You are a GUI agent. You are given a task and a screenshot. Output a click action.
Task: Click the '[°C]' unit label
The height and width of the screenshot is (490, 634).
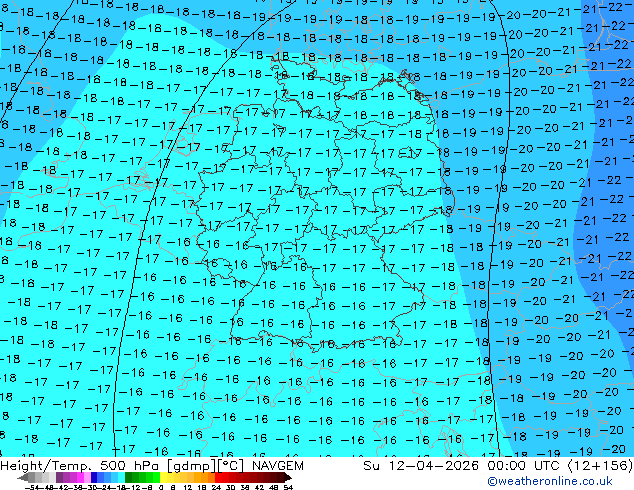pos(230,466)
